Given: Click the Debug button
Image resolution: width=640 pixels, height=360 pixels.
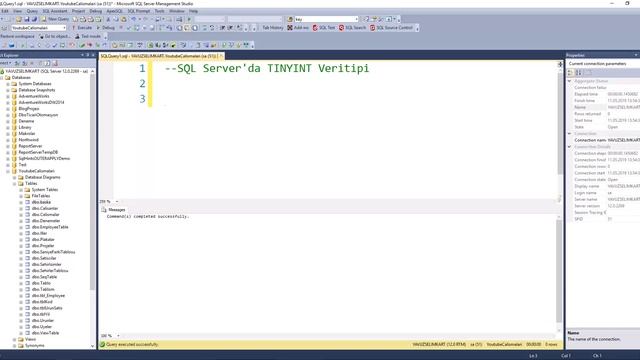Looking at the screenshot, I should pos(106,28).
